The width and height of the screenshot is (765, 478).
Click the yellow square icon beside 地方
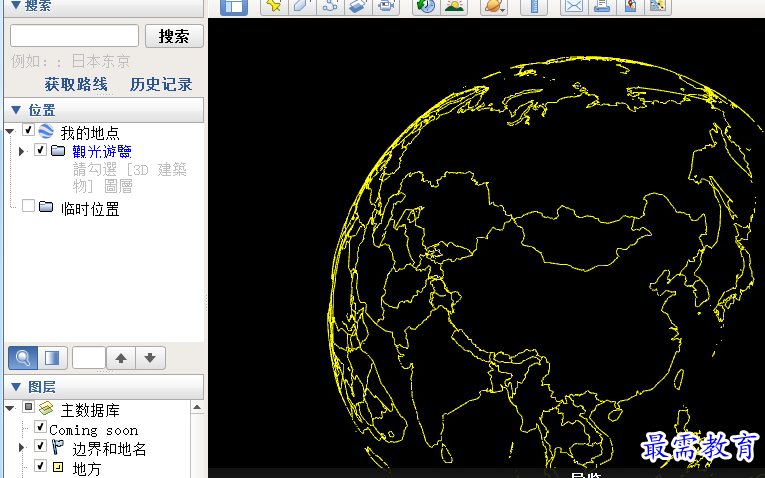point(58,467)
